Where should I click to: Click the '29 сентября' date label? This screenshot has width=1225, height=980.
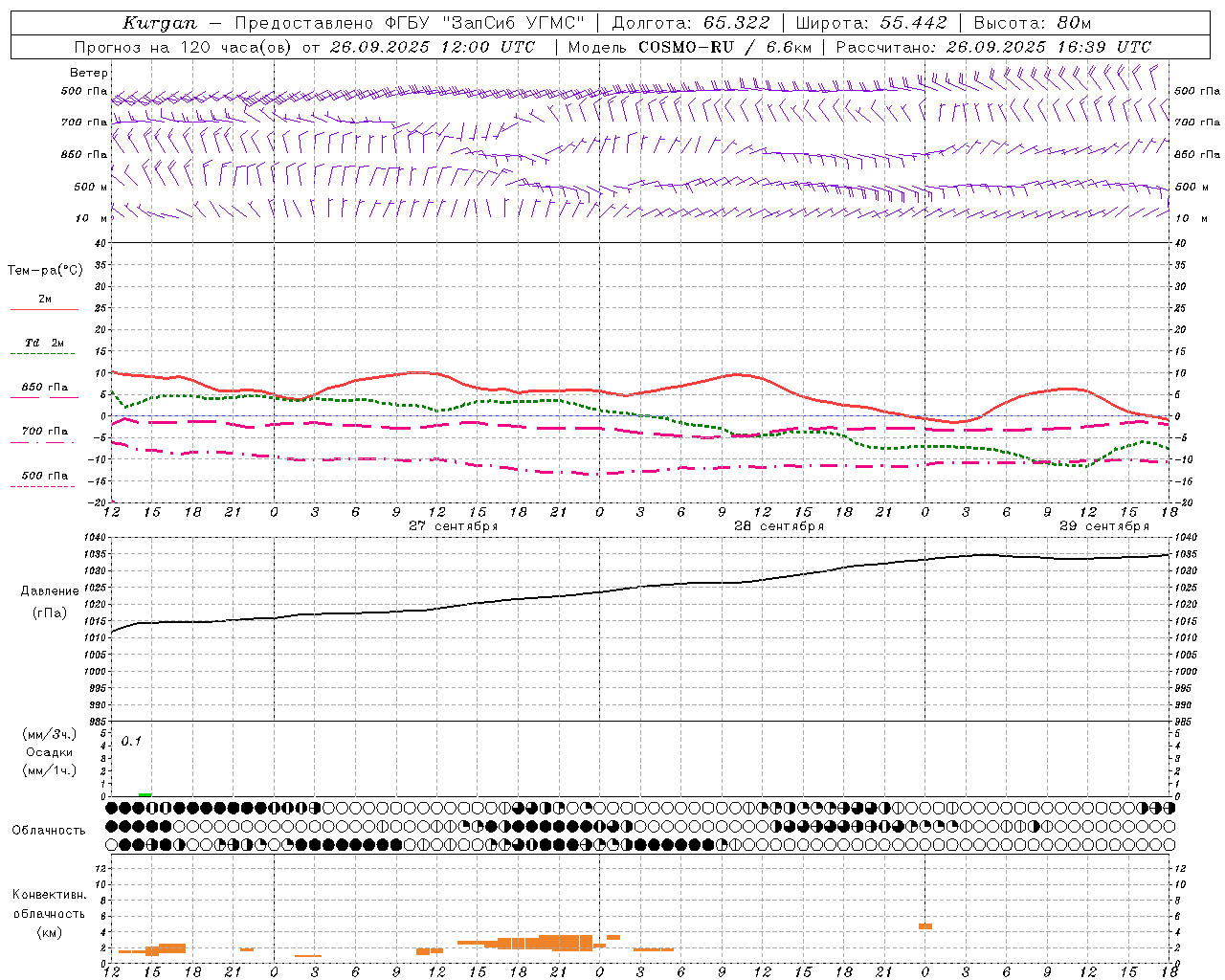[1104, 526]
